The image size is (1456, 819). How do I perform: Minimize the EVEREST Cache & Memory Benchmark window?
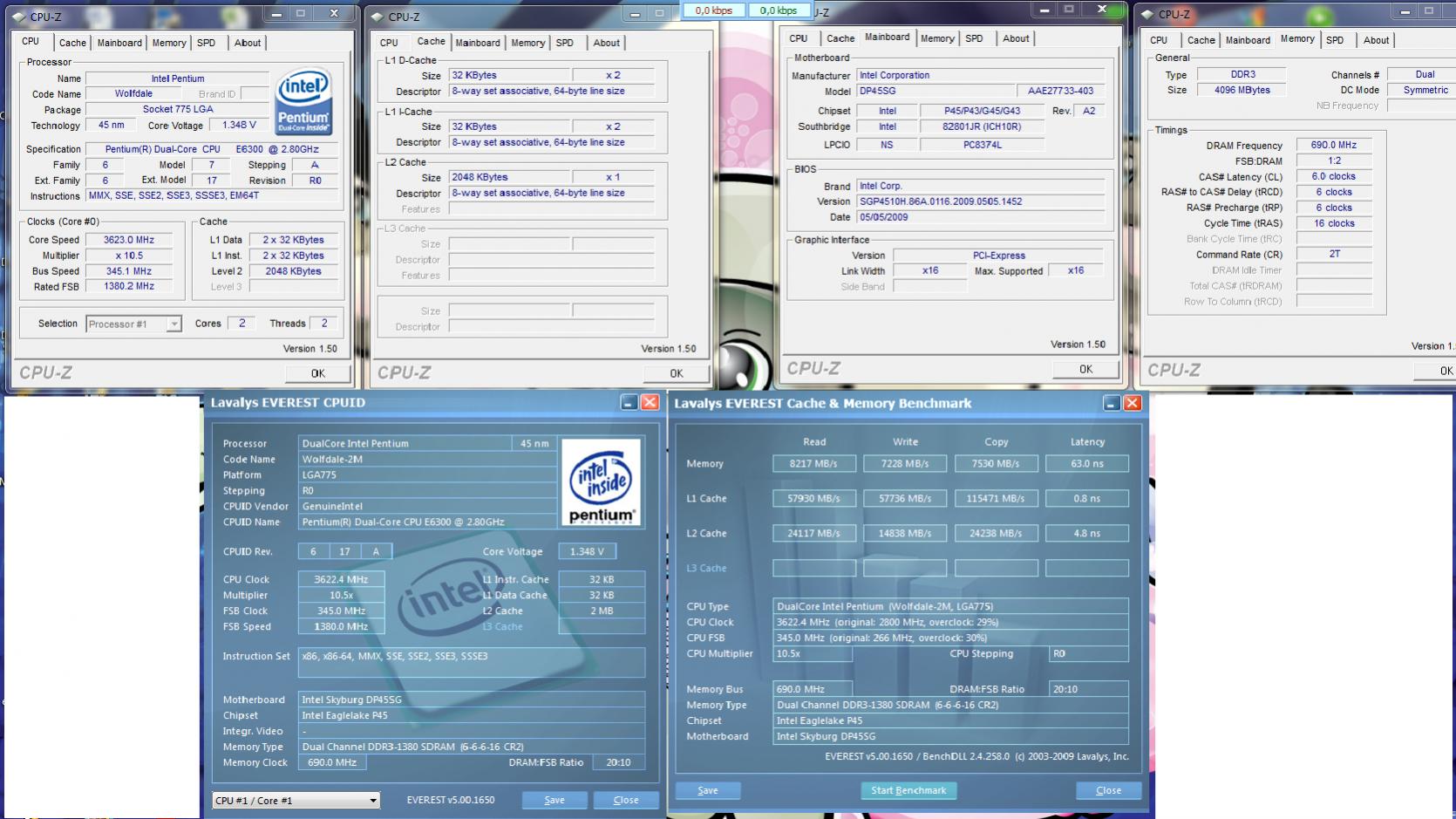click(1111, 403)
